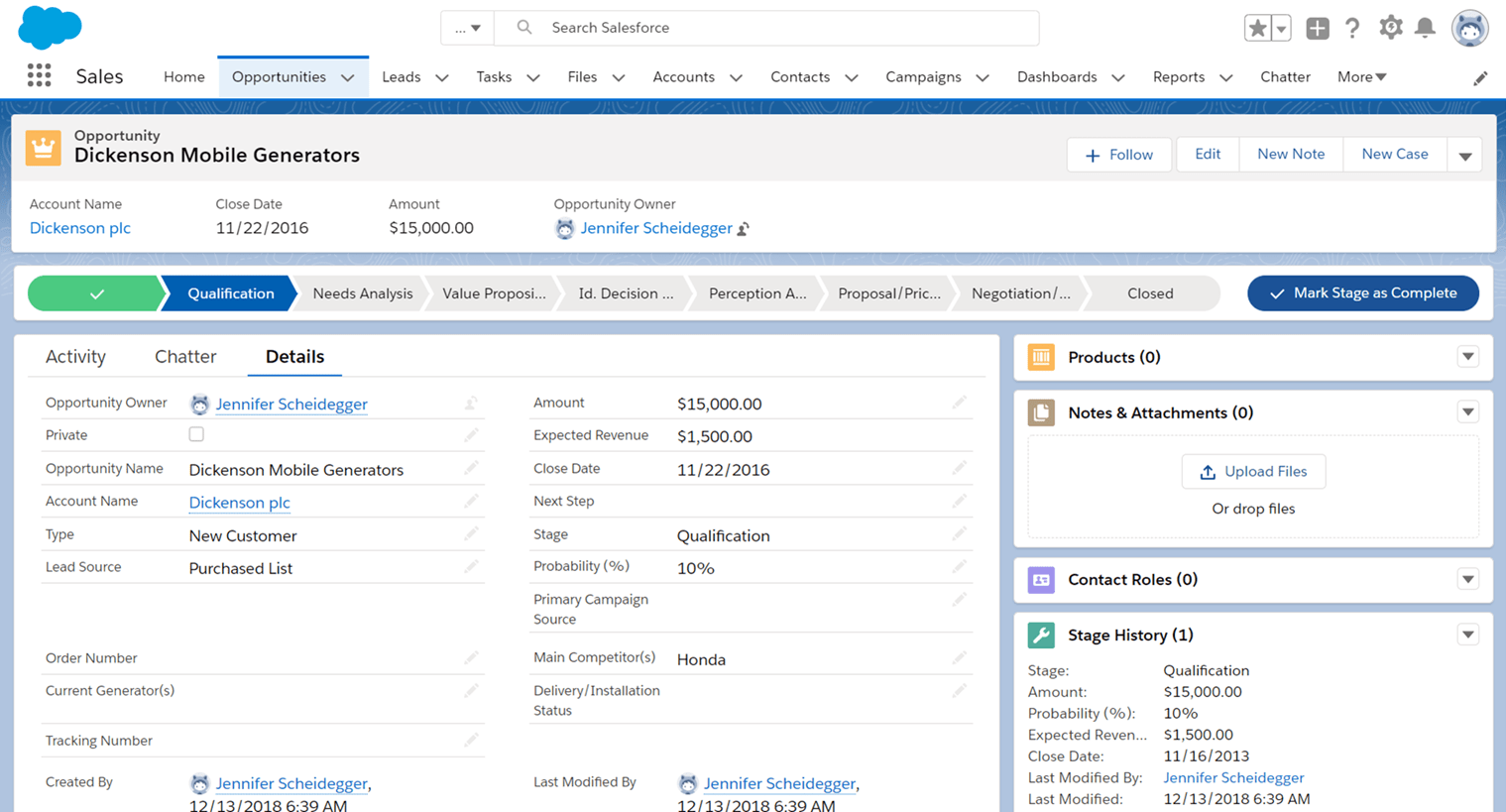Viewport: 1506px width, 812px height.
Task: Open the Dickenson plc account link in header
Action: click(80, 228)
